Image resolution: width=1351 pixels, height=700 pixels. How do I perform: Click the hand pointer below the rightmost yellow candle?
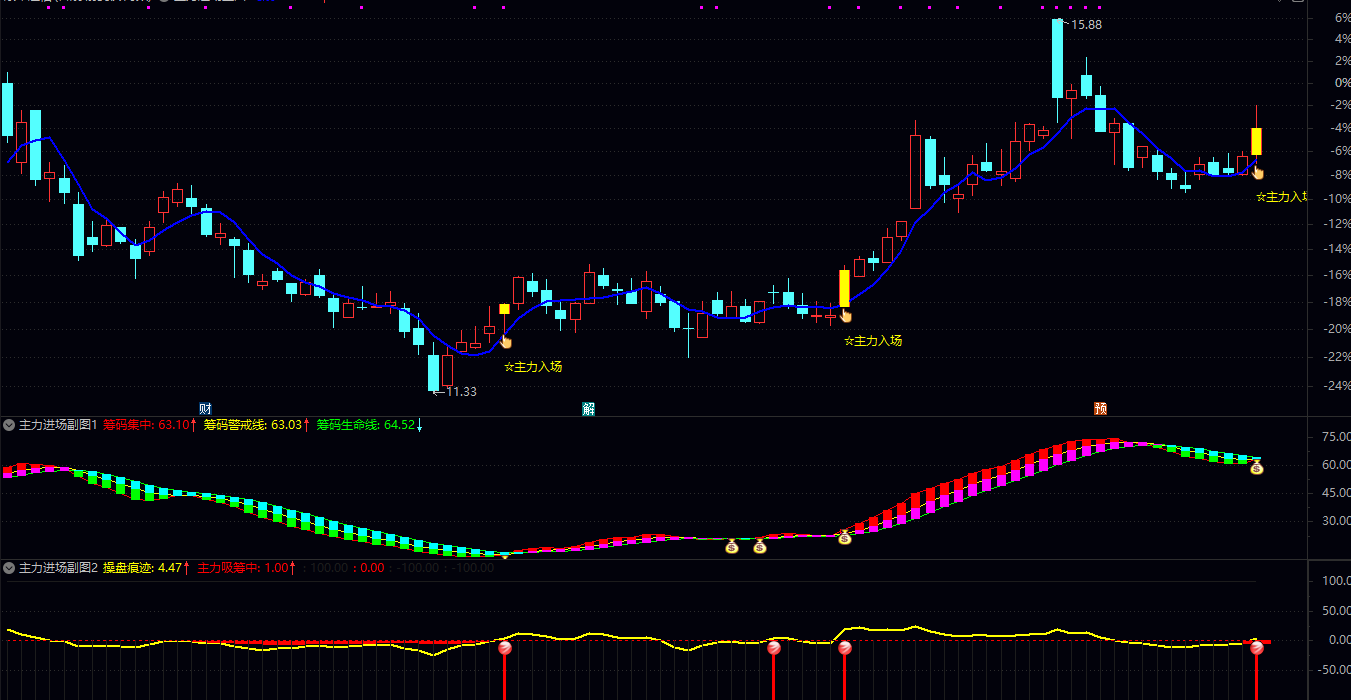click(1257, 172)
